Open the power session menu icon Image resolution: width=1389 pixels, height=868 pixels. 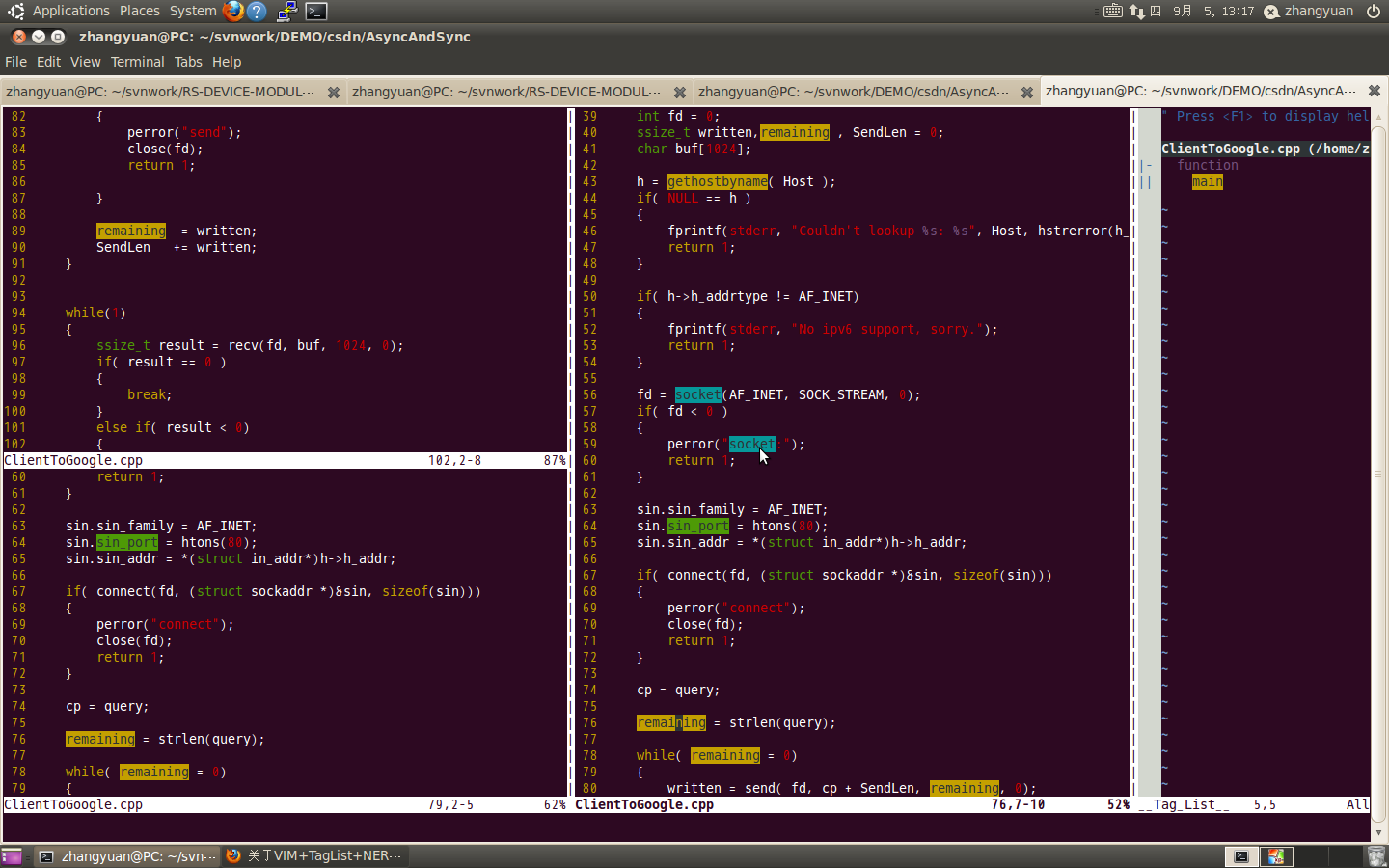pos(1374,12)
